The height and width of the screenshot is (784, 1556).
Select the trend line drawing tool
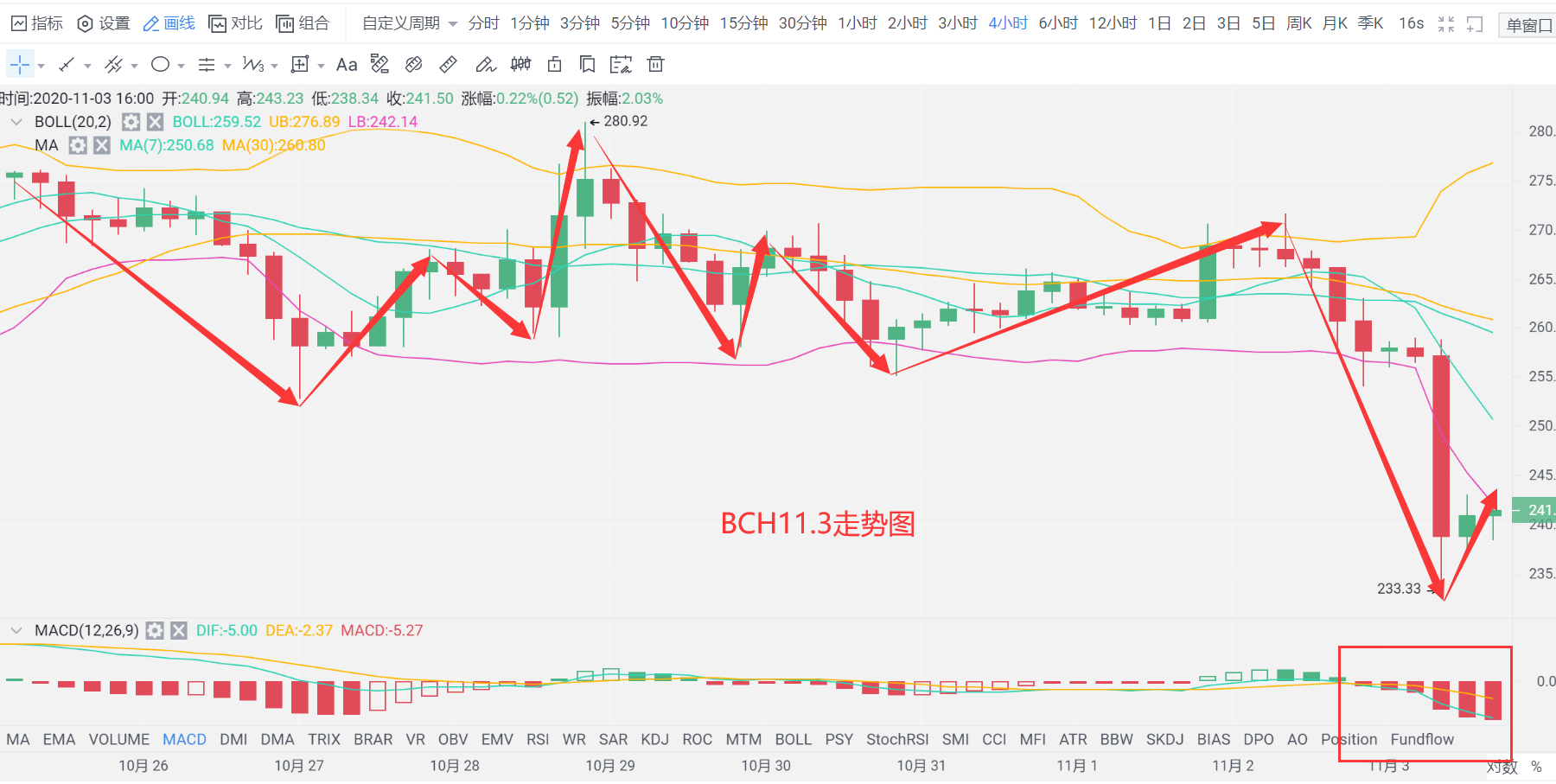click(67, 65)
